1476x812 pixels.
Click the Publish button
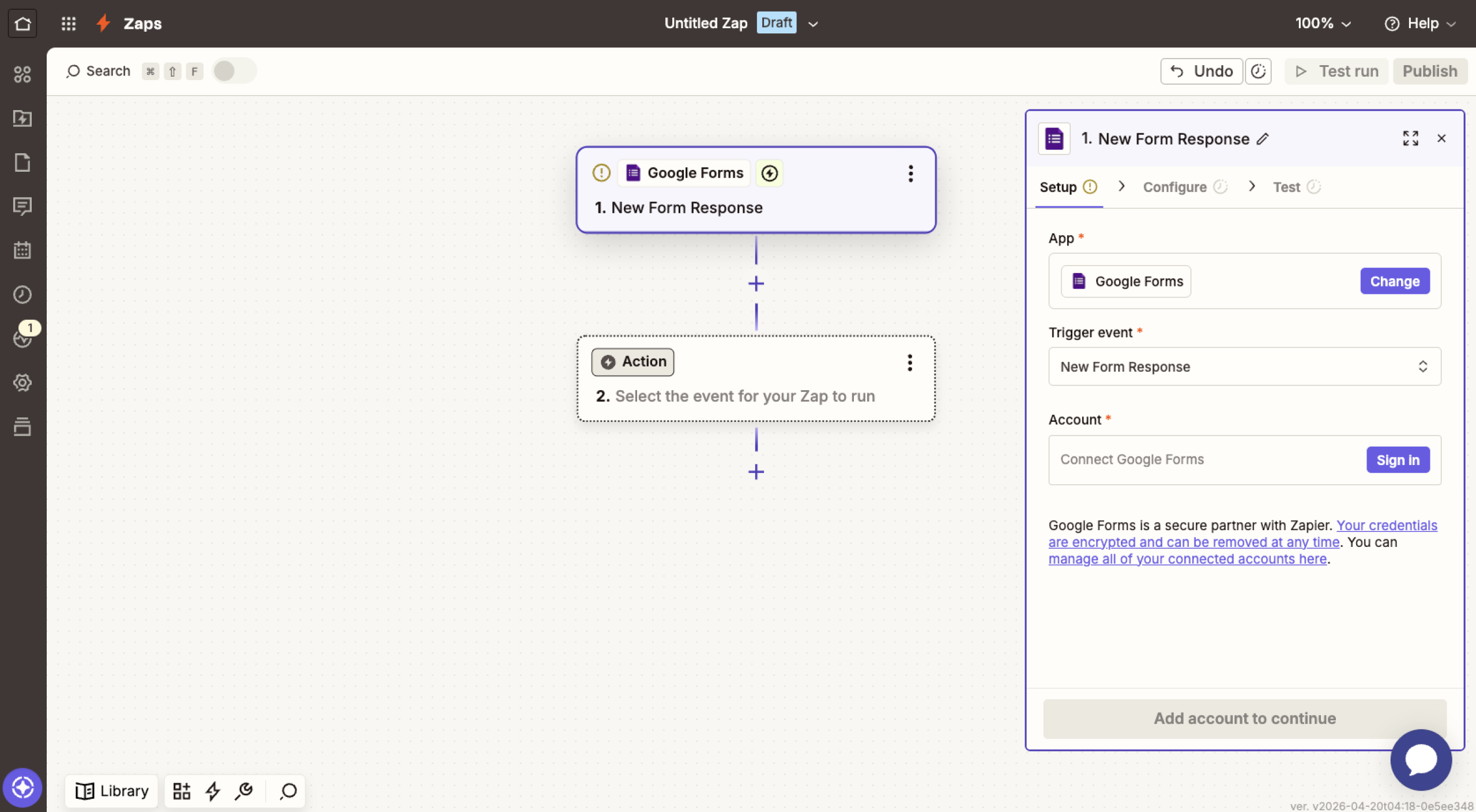1429,71
